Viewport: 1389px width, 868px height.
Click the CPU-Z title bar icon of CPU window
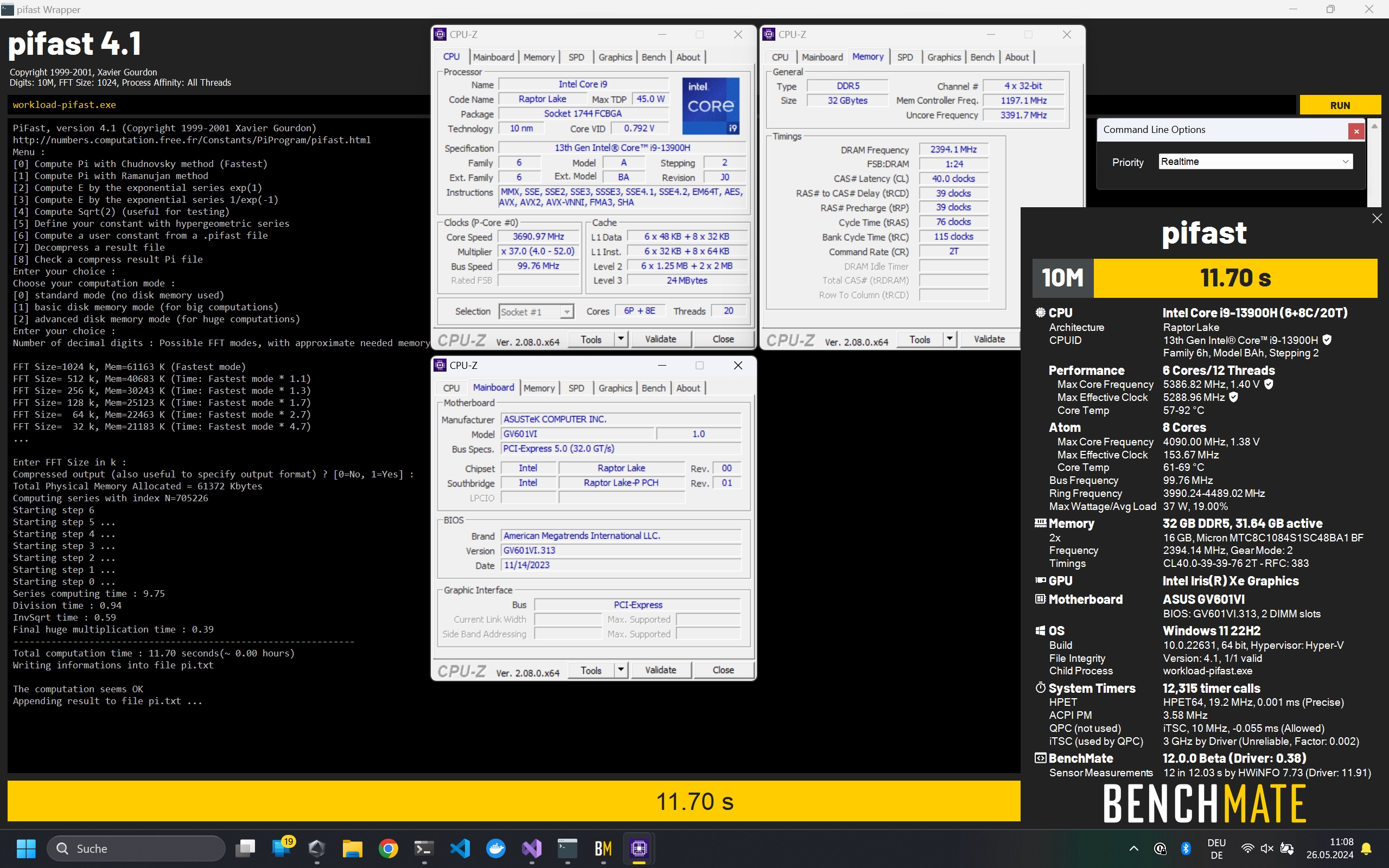click(x=440, y=34)
